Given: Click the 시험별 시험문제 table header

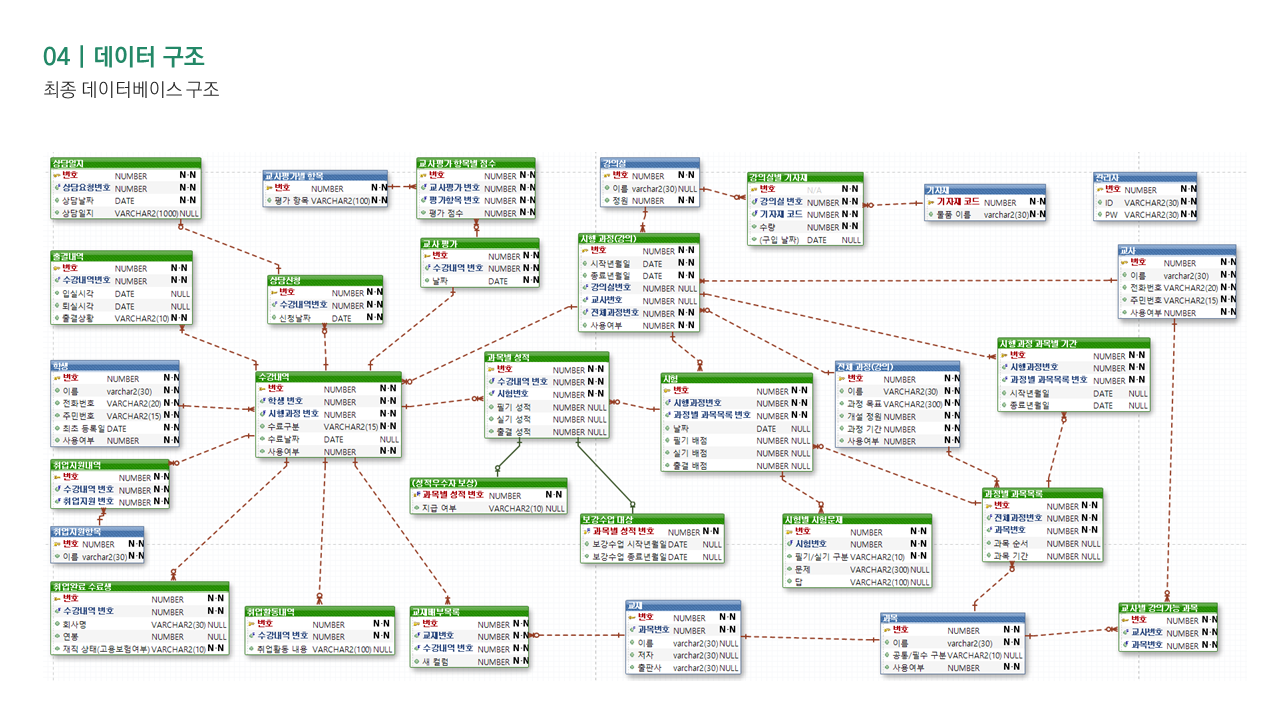Looking at the screenshot, I should (x=857, y=520).
